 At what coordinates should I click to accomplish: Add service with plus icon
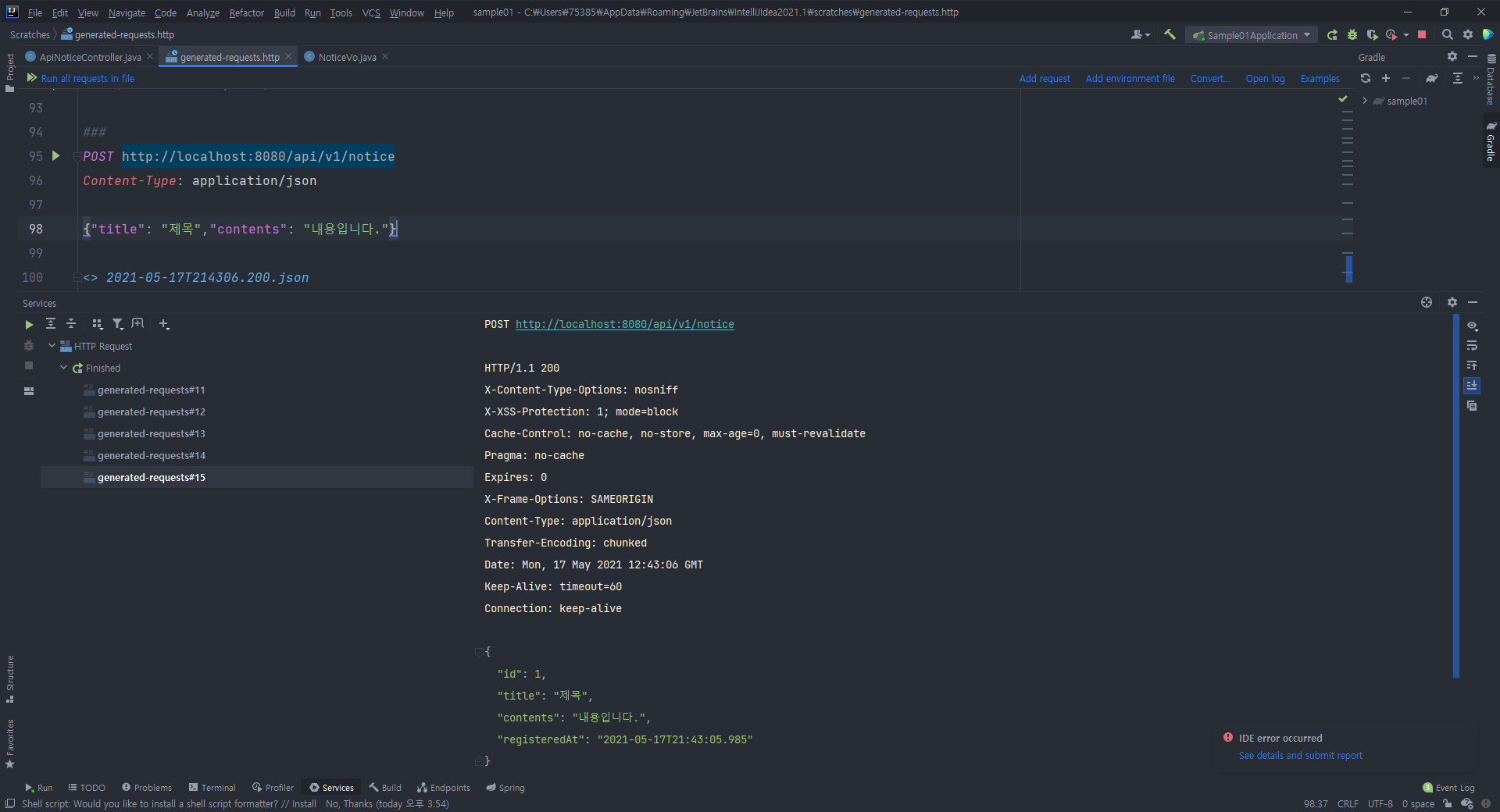[x=164, y=324]
